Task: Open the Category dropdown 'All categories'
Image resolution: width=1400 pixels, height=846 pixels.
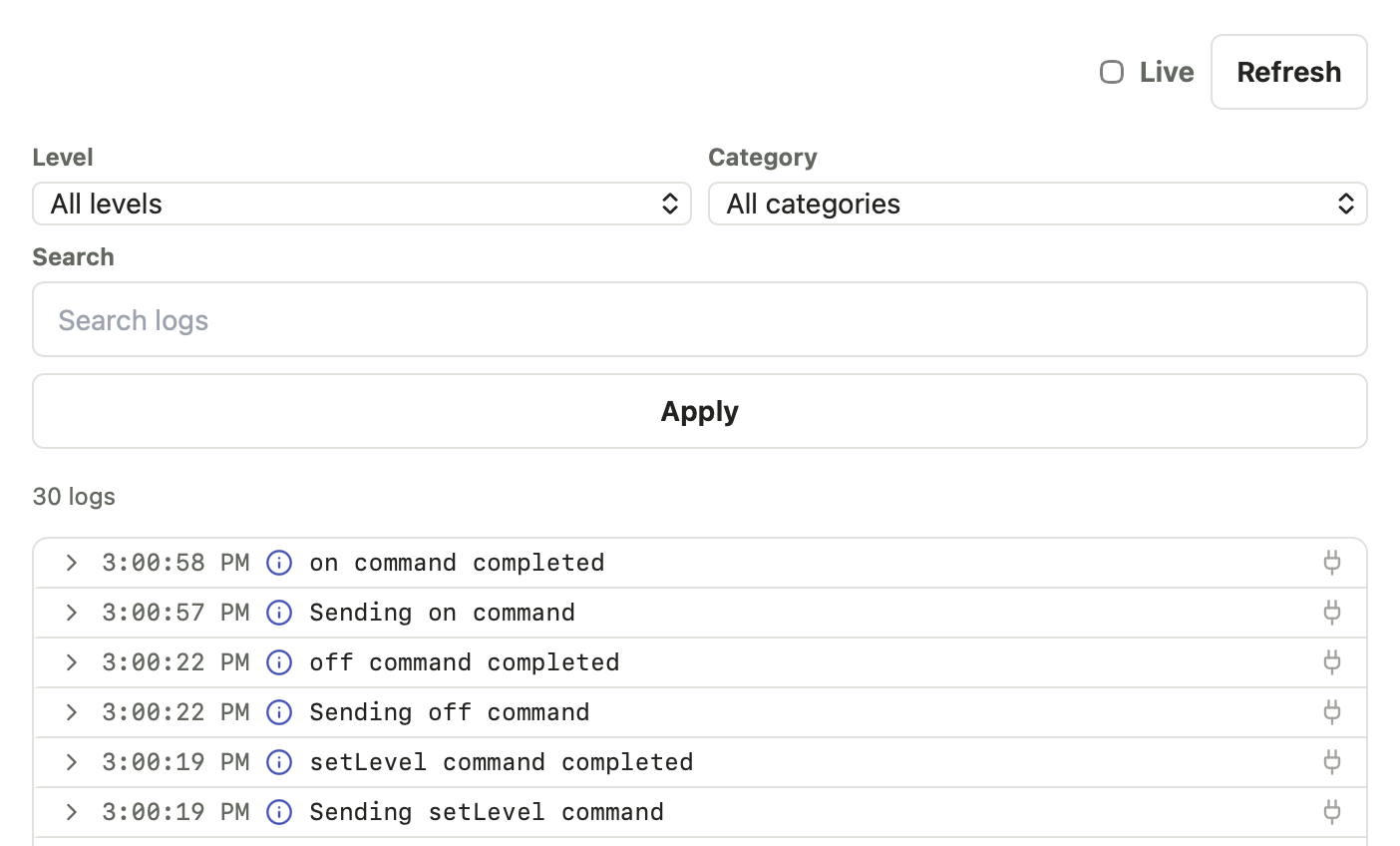Action: pyautogui.click(x=1038, y=204)
